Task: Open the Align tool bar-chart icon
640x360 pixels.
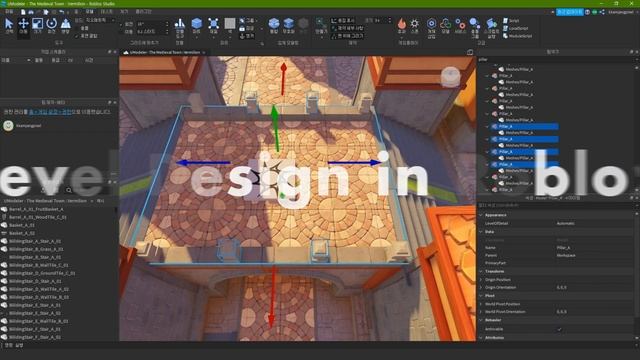Action: point(180,24)
